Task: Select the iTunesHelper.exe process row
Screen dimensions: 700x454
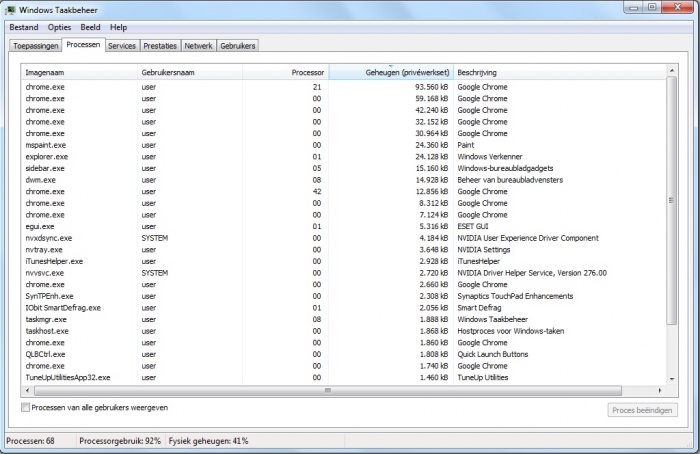Action: (54, 261)
